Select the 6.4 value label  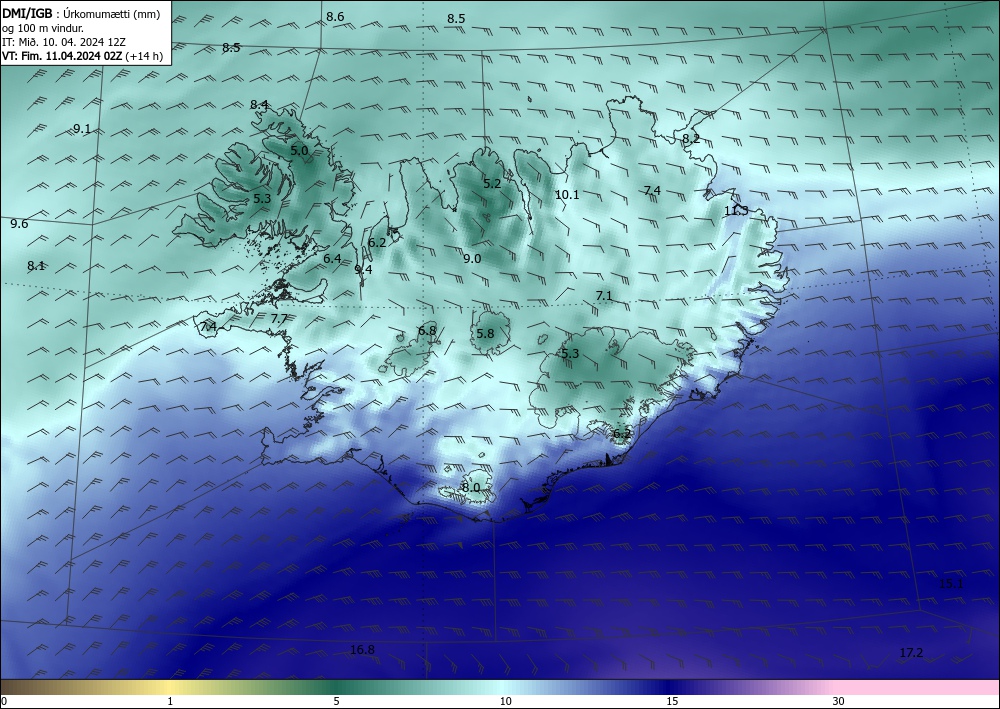pyautogui.click(x=332, y=258)
